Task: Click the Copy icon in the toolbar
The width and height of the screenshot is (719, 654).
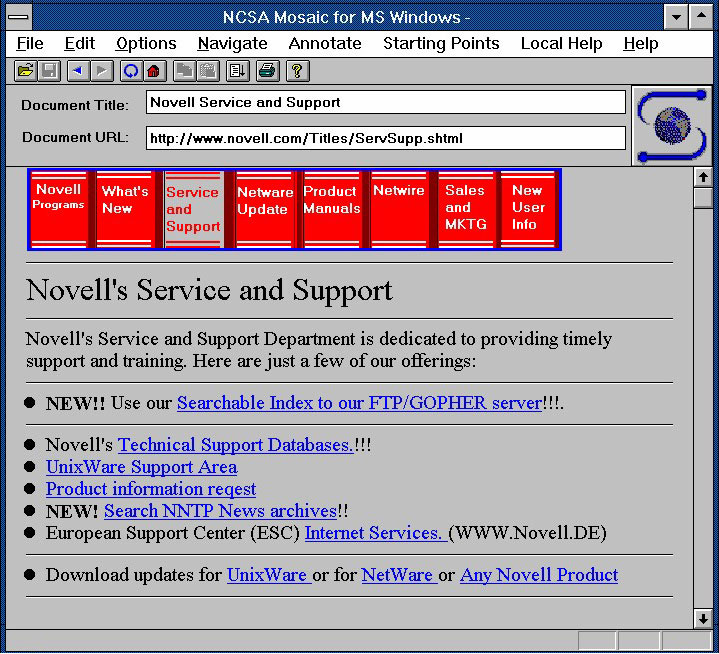Action: [184, 71]
